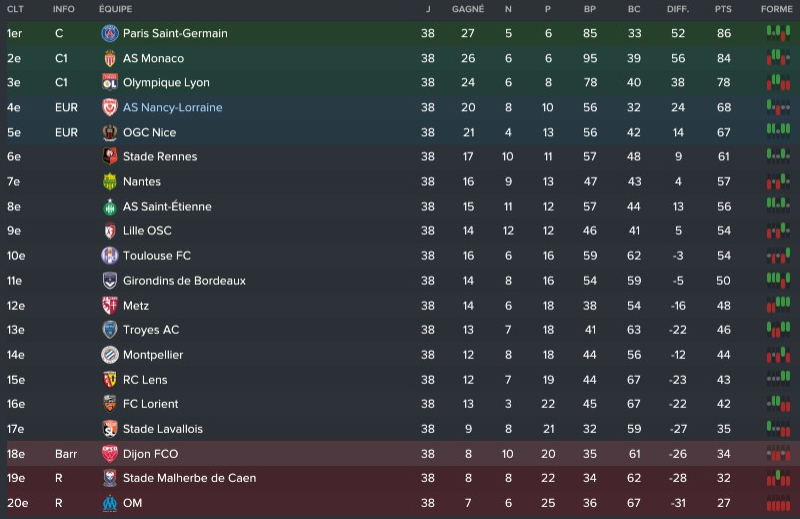Open the Toulouse FC team link
800x519 pixels.
tap(157, 256)
